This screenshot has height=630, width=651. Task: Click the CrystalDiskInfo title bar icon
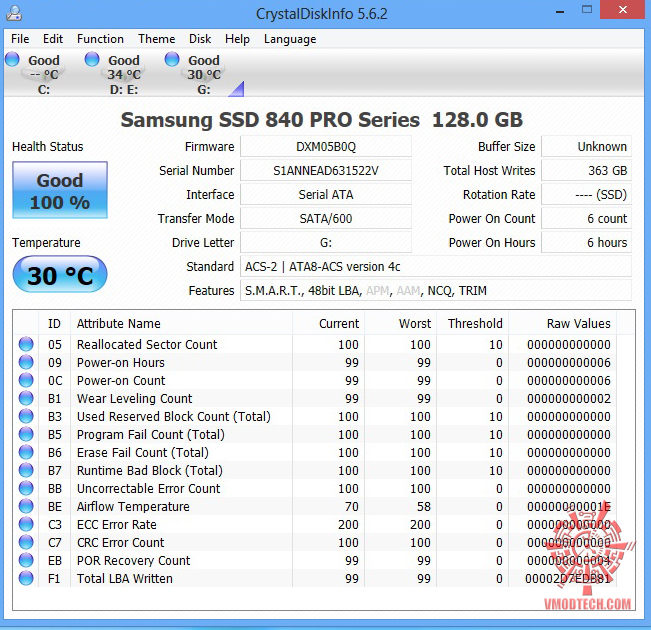pyautogui.click(x=14, y=13)
